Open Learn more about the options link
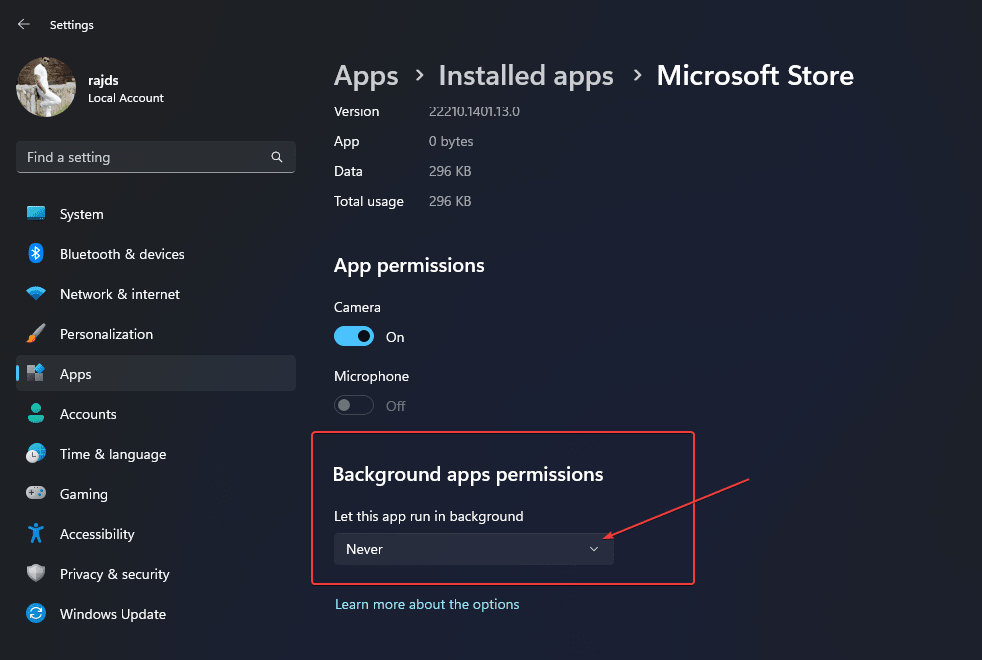Image resolution: width=982 pixels, height=660 pixels. tap(427, 604)
